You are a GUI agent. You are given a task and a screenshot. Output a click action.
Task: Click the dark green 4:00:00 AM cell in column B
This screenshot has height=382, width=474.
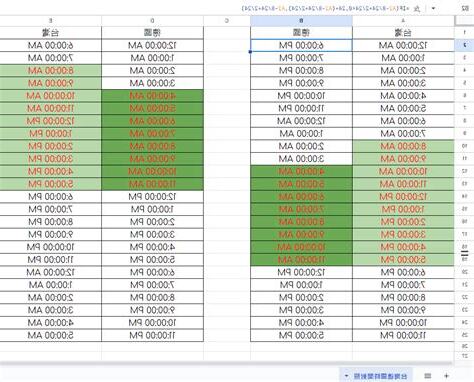coord(301,172)
